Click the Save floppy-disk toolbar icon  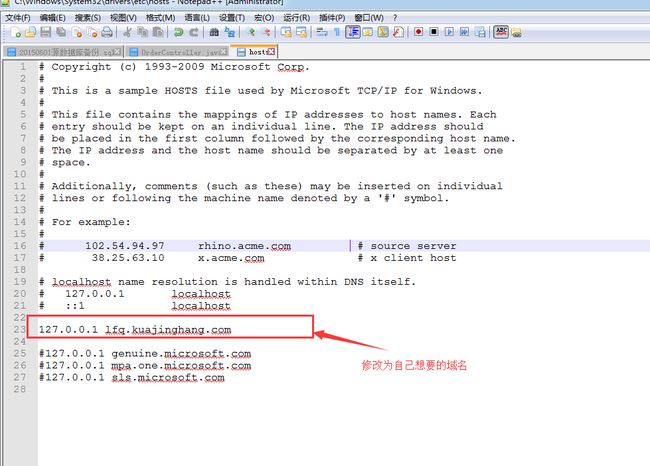pos(46,32)
